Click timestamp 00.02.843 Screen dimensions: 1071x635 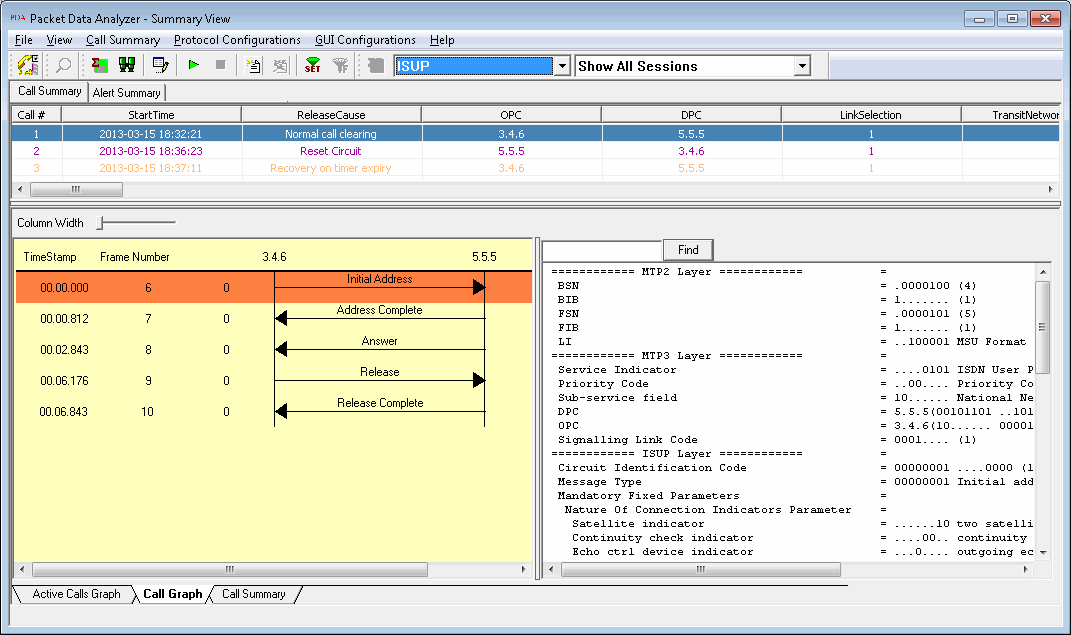pyautogui.click(x=64, y=350)
